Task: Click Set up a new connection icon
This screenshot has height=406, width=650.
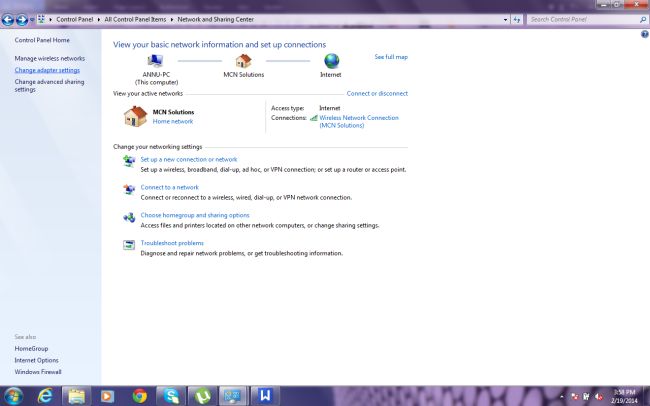Action: 129,160
